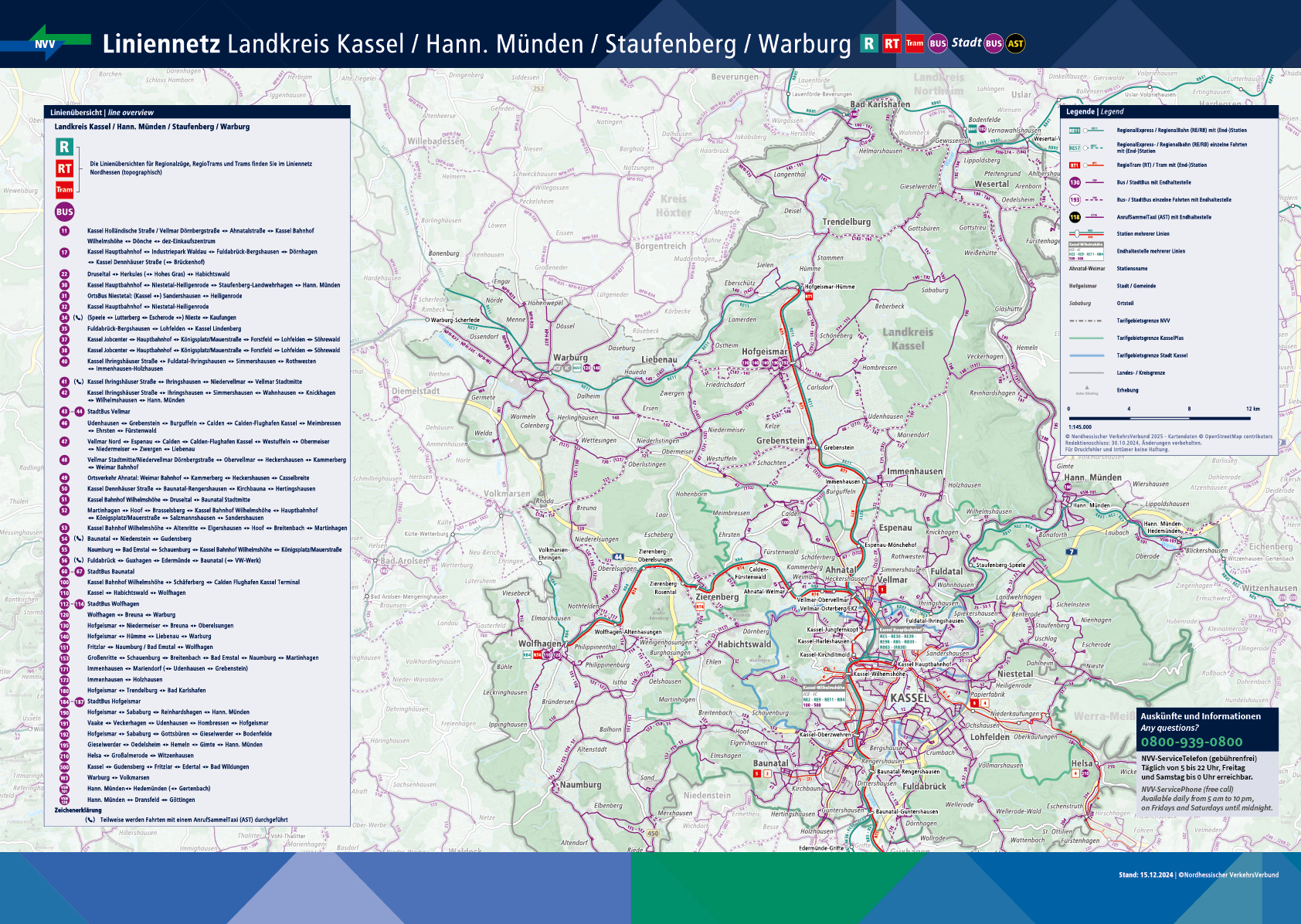The height and width of the screenshot is (924, 1301).
Task: Click the "Hann. Münden" town label on the map
Action: (x=1093, y=477)
